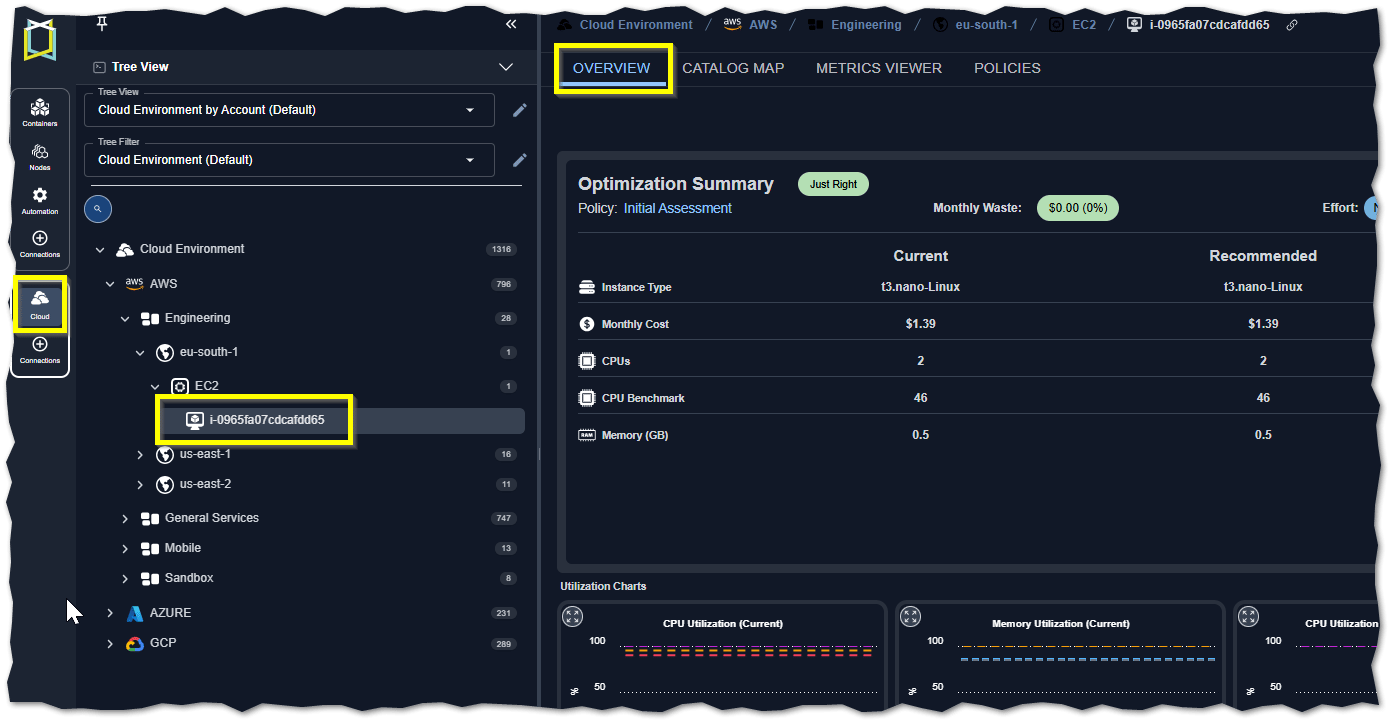The height and width of the screenshot is (722, 1391).
Task: Expand the Sandbox tree node
Action: (125, 579)
